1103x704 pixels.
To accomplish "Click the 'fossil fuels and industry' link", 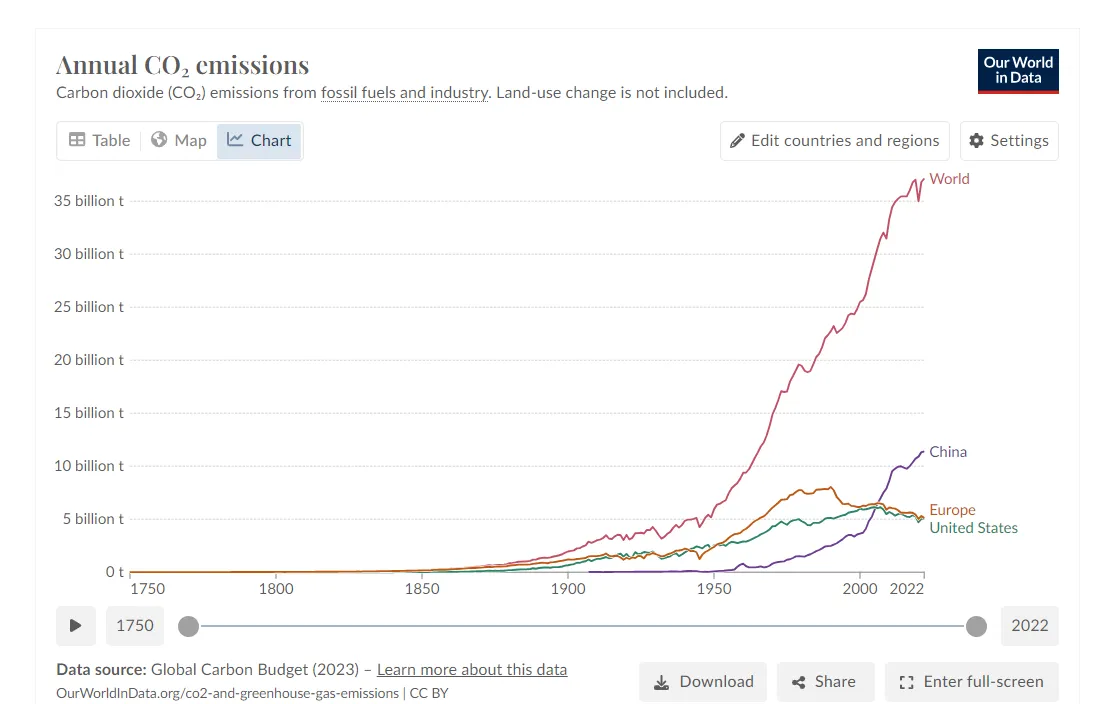I will click(x=404, y=93).
